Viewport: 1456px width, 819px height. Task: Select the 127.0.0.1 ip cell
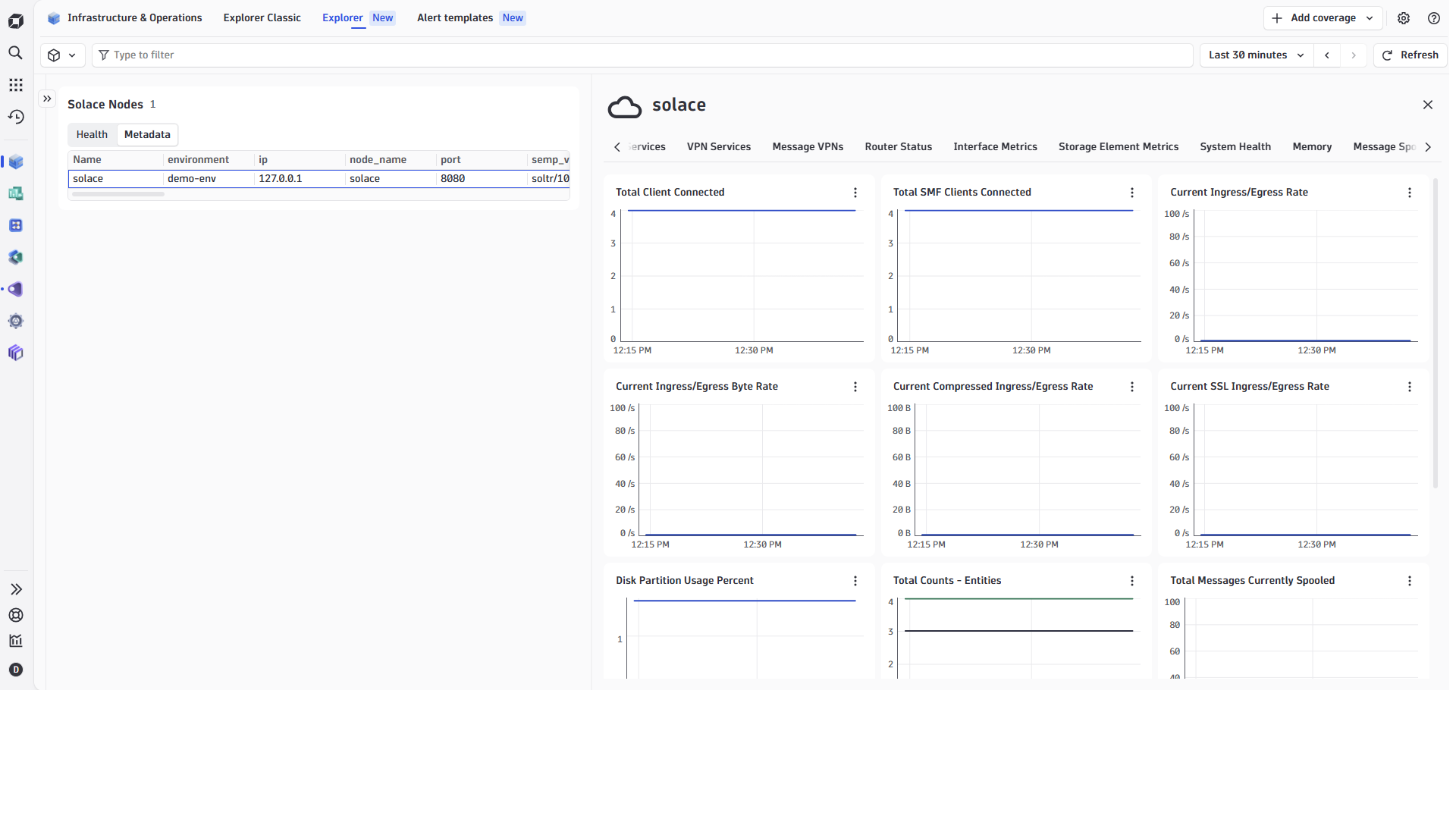tap(300, 179)
